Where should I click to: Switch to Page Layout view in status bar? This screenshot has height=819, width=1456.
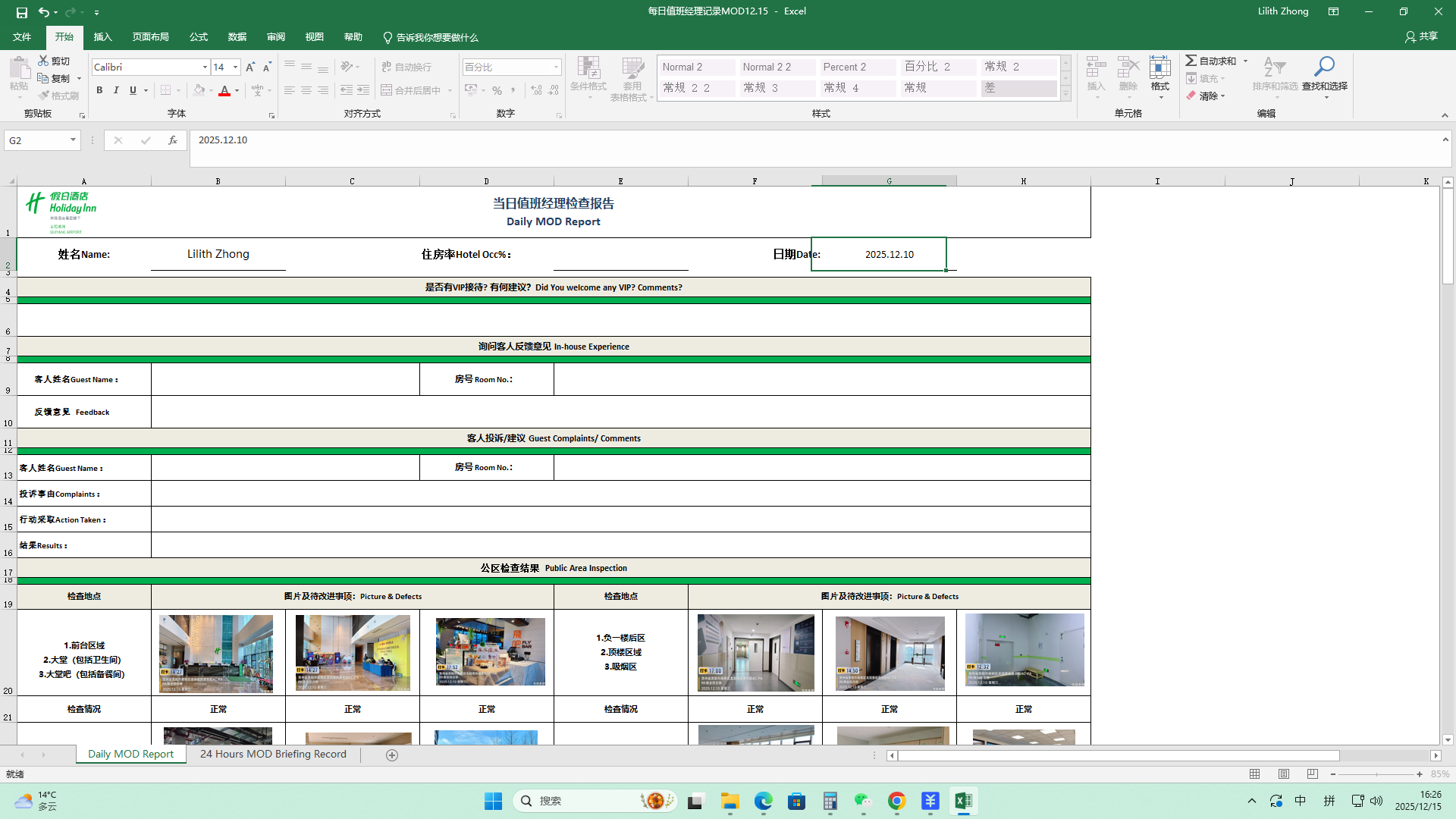tap(1283, 774)
